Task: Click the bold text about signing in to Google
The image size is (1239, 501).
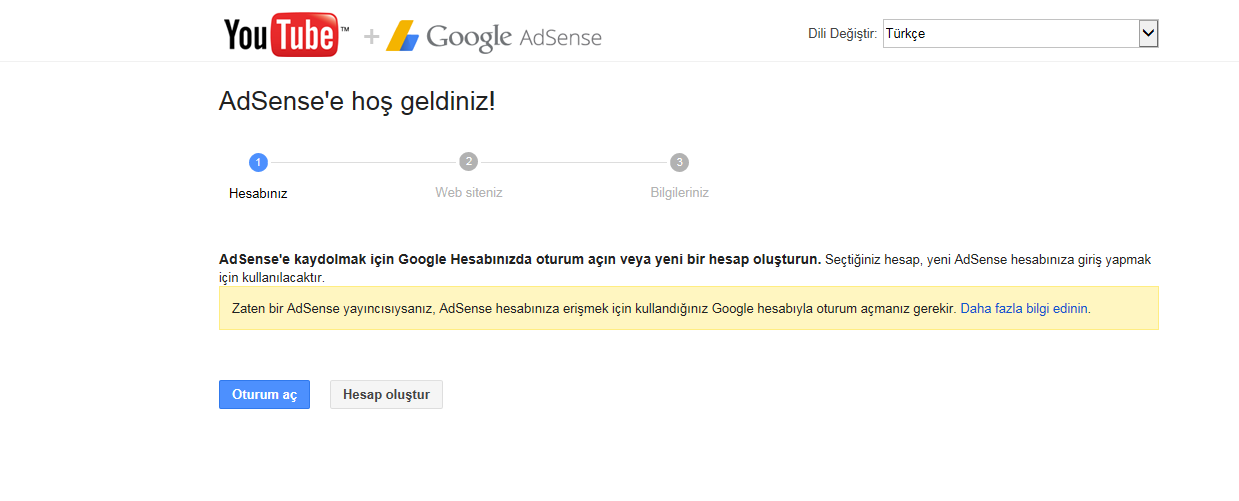Action: coord(520,260)
